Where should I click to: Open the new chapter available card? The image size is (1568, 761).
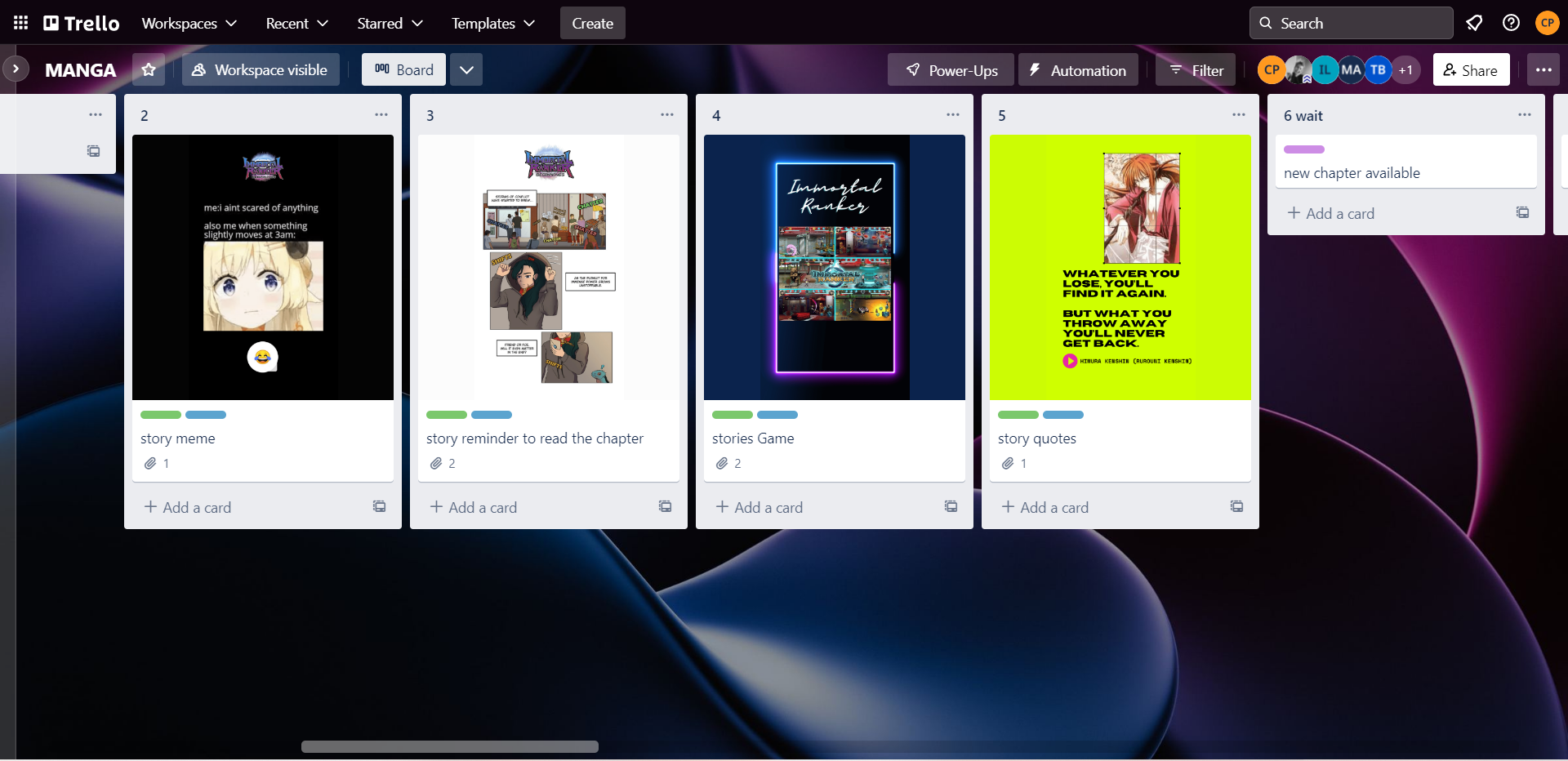click(1406, 162)
